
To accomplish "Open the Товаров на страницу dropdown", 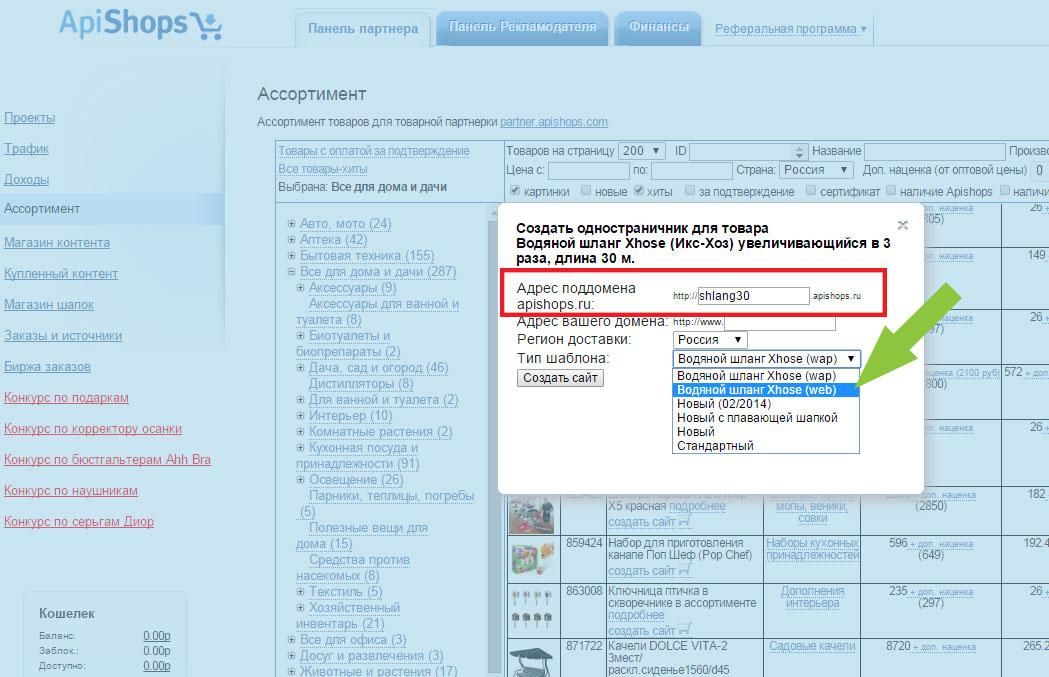I will coord(642,151).
